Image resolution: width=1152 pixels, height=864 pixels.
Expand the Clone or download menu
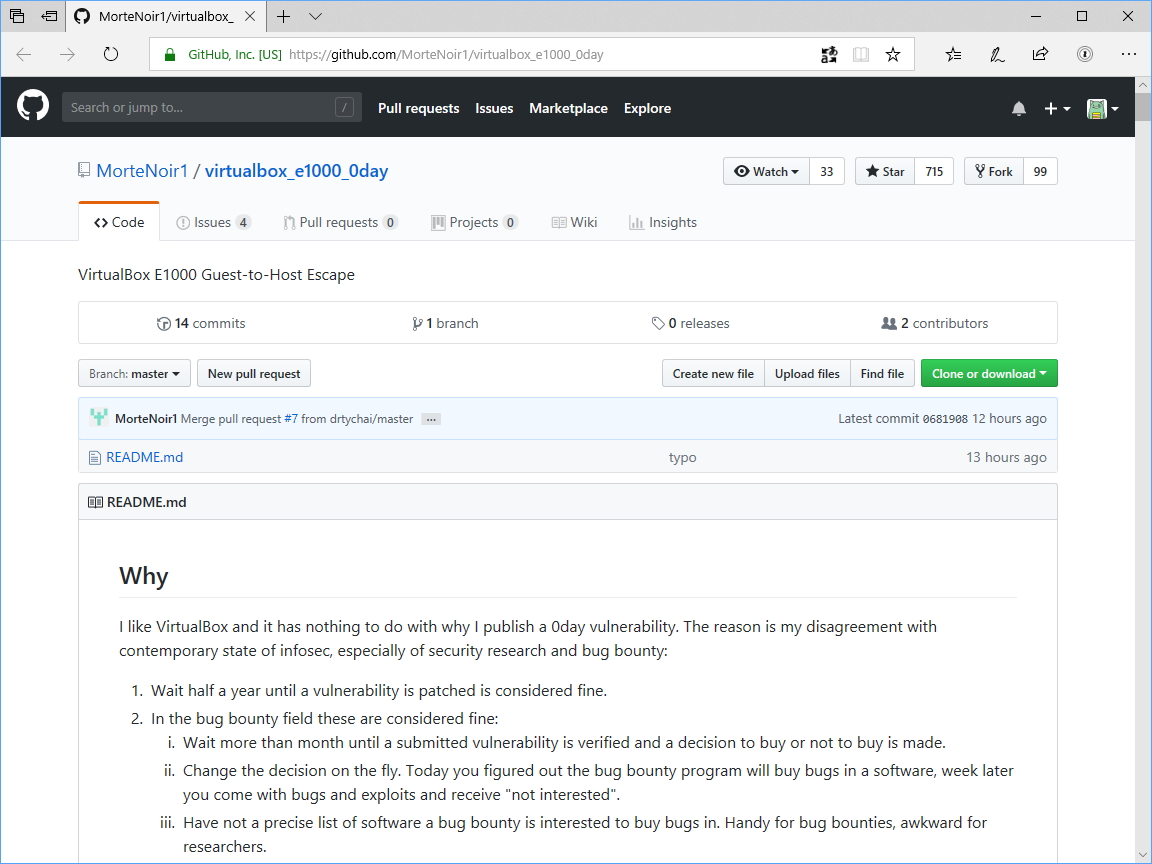989,373
